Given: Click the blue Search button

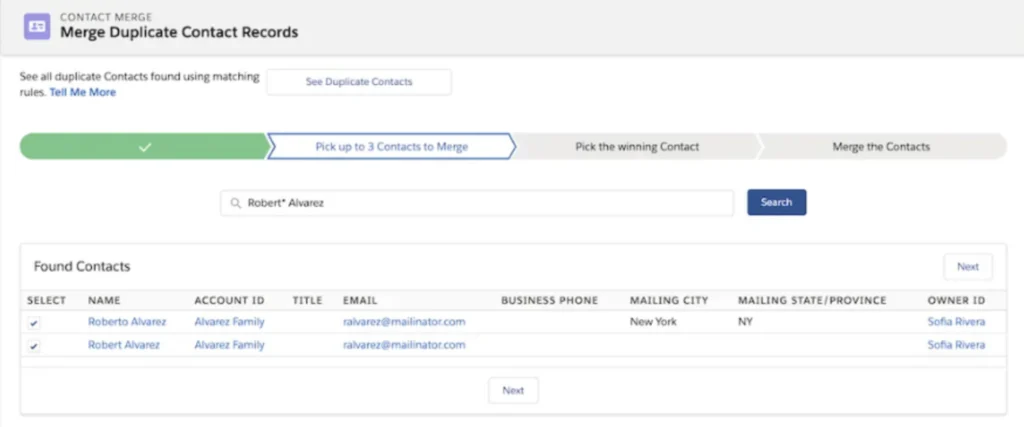Looking at the screenshot, I should 776,202.
